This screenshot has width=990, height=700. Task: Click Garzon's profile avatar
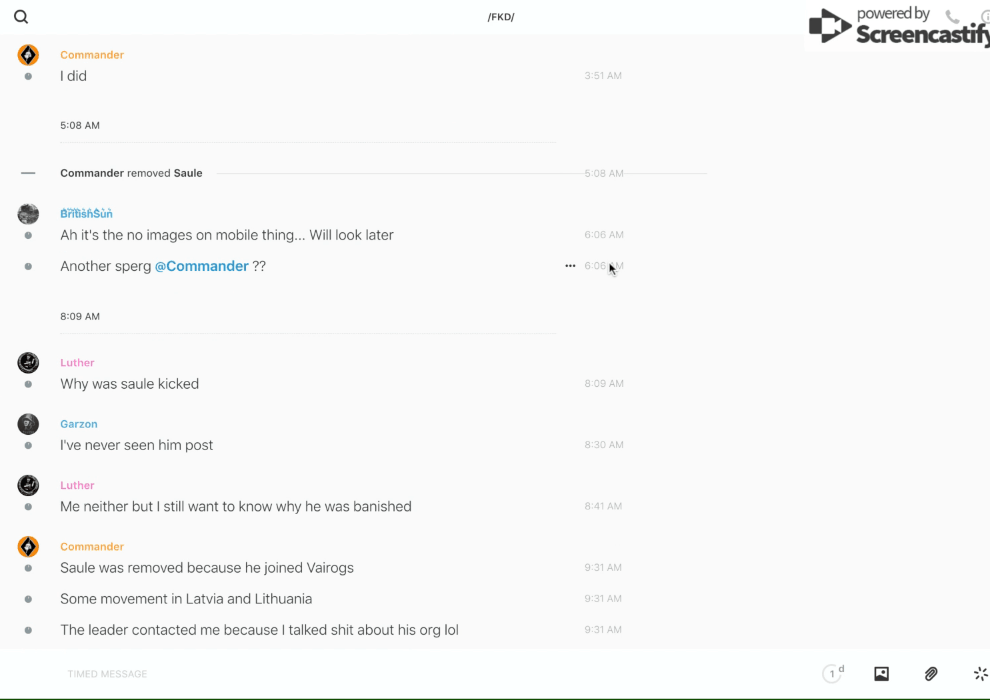[28, 424]
